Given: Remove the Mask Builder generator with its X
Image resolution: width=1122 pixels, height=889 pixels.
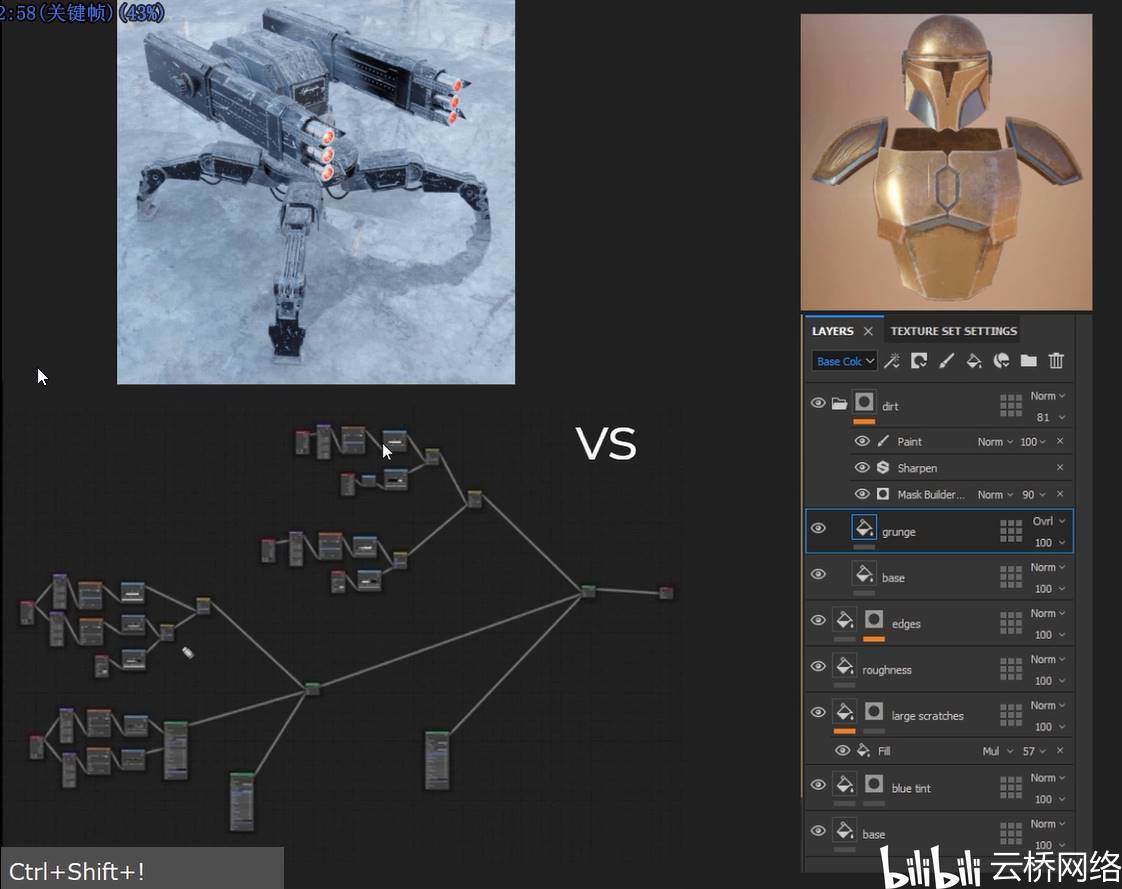Looking at the screenshot, I should click(1060, 494).
